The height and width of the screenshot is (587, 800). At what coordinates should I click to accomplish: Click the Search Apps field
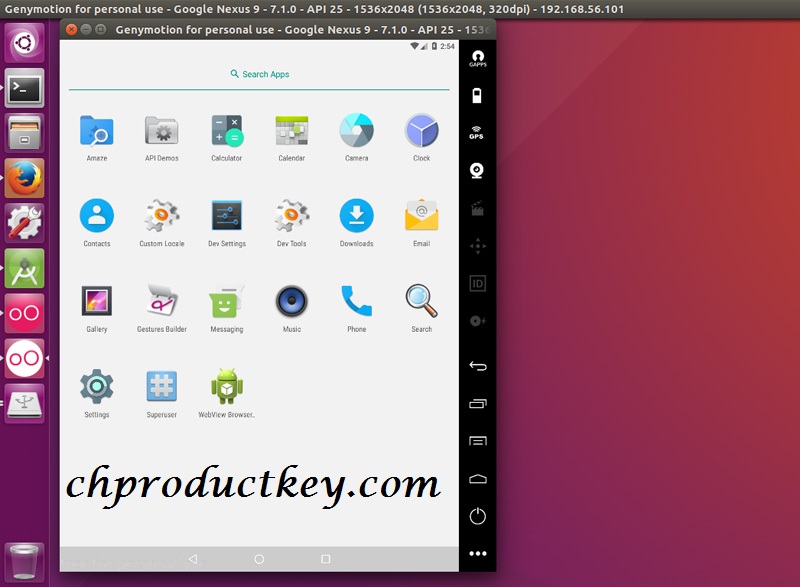coord(259,74)
